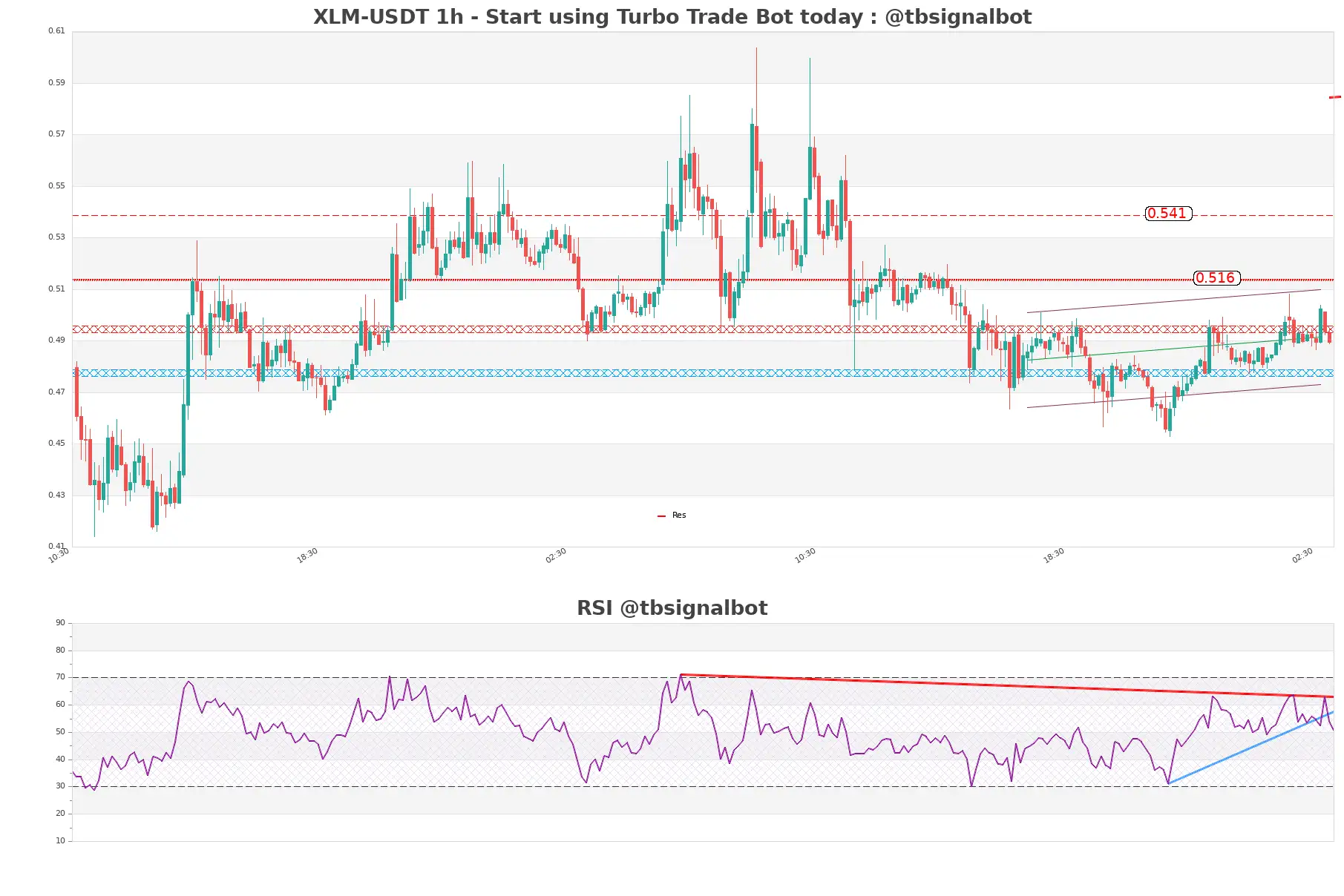Click the XLM-USDT 1h chart title
Screen dimensions: 1344x896
[672, 17]
